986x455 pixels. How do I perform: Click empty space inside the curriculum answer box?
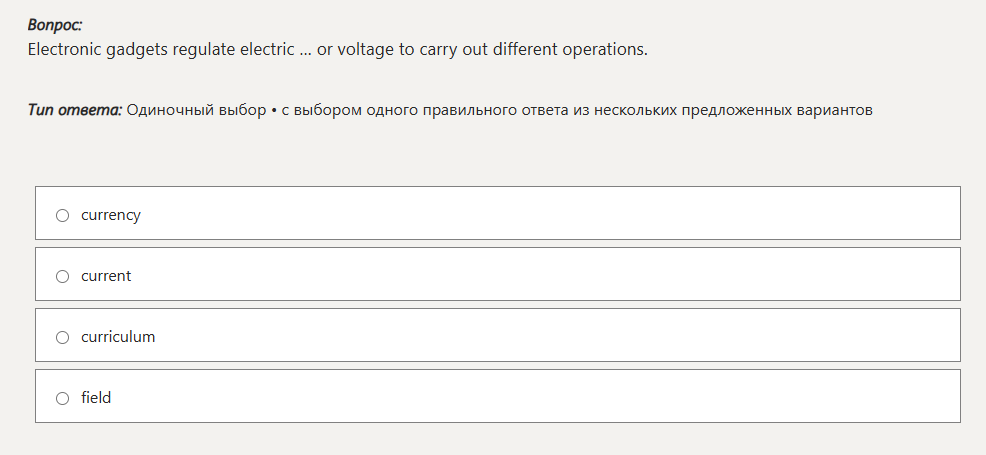coord(550,335)
